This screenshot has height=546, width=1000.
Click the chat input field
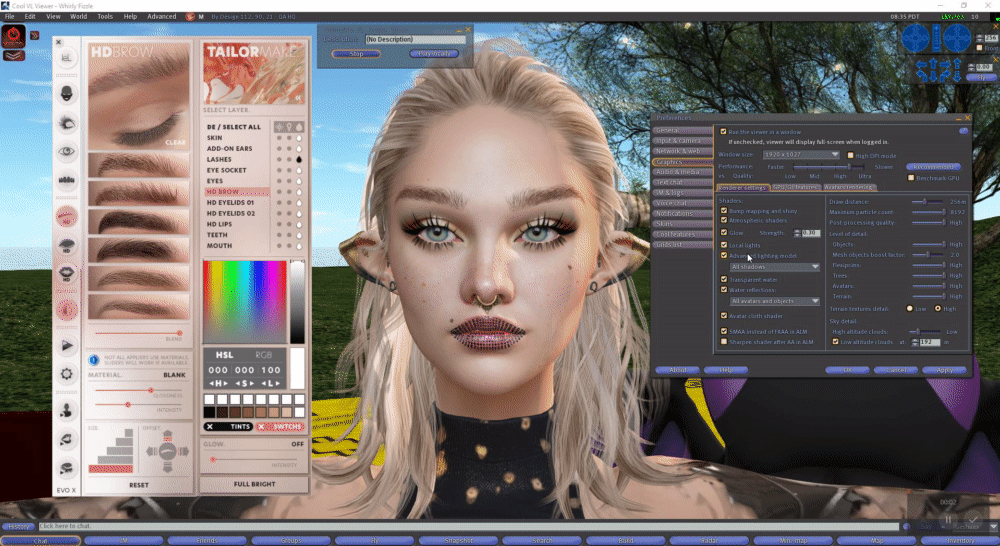click(x=469, y=526)
